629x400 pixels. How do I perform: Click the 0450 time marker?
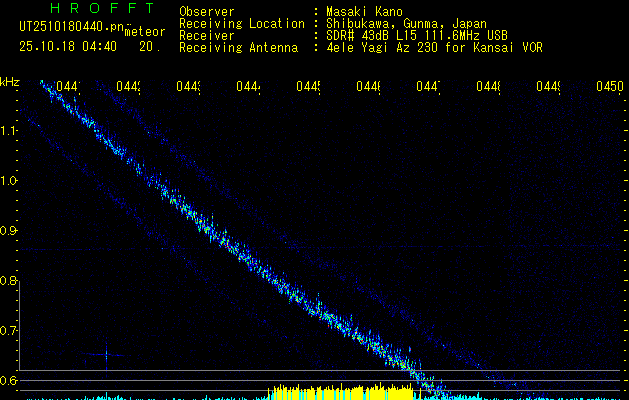(x=609, y=88)
